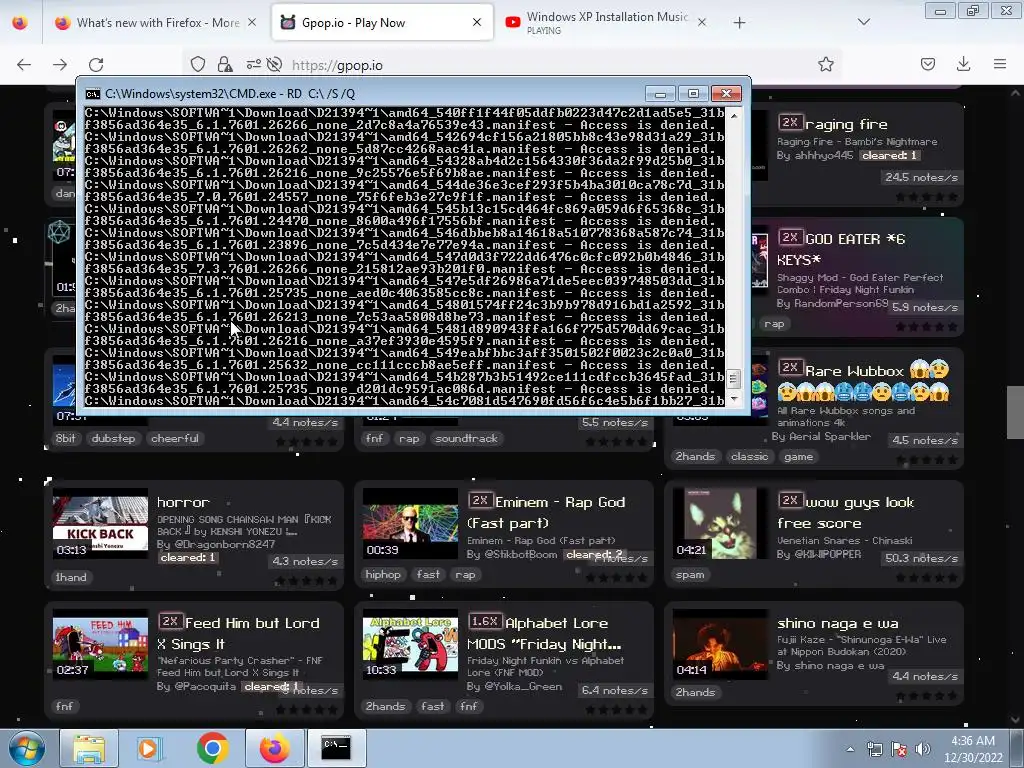Screen dimensions: 1024x768
Task: Select the classic tag
Action: point(749,456)
